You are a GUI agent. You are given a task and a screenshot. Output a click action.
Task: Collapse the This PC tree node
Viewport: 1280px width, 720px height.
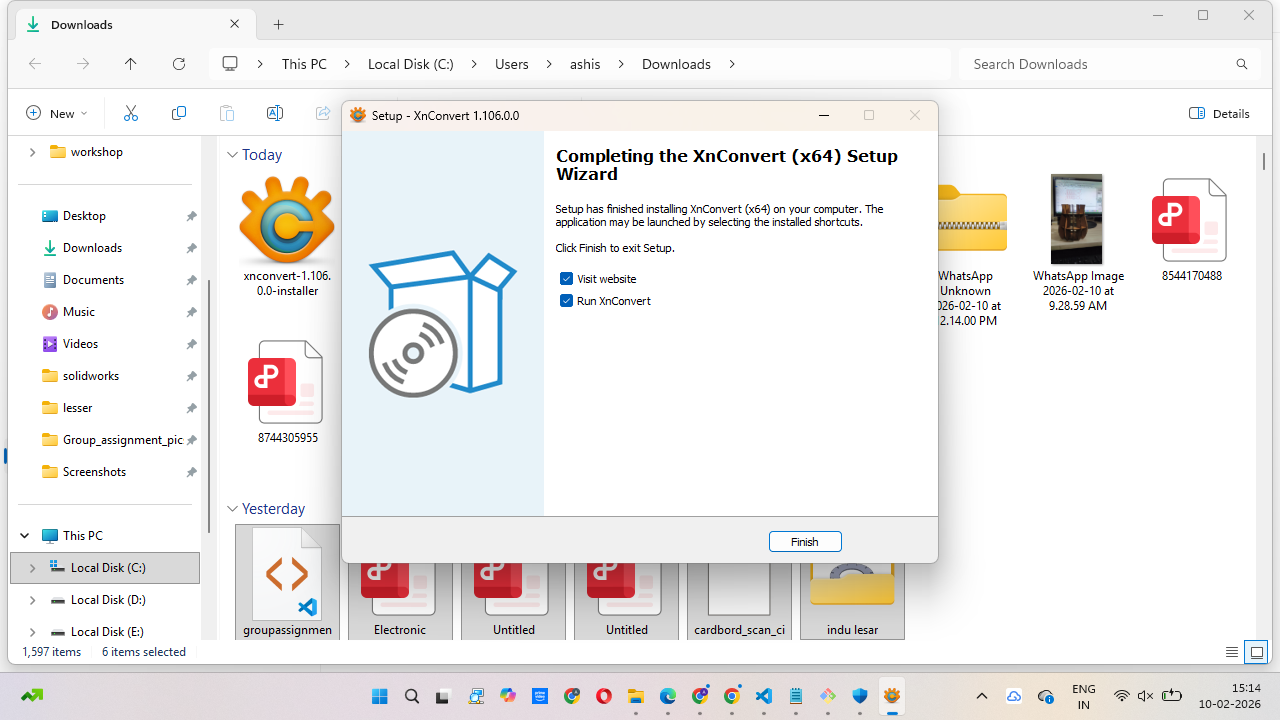coord(25,536)
